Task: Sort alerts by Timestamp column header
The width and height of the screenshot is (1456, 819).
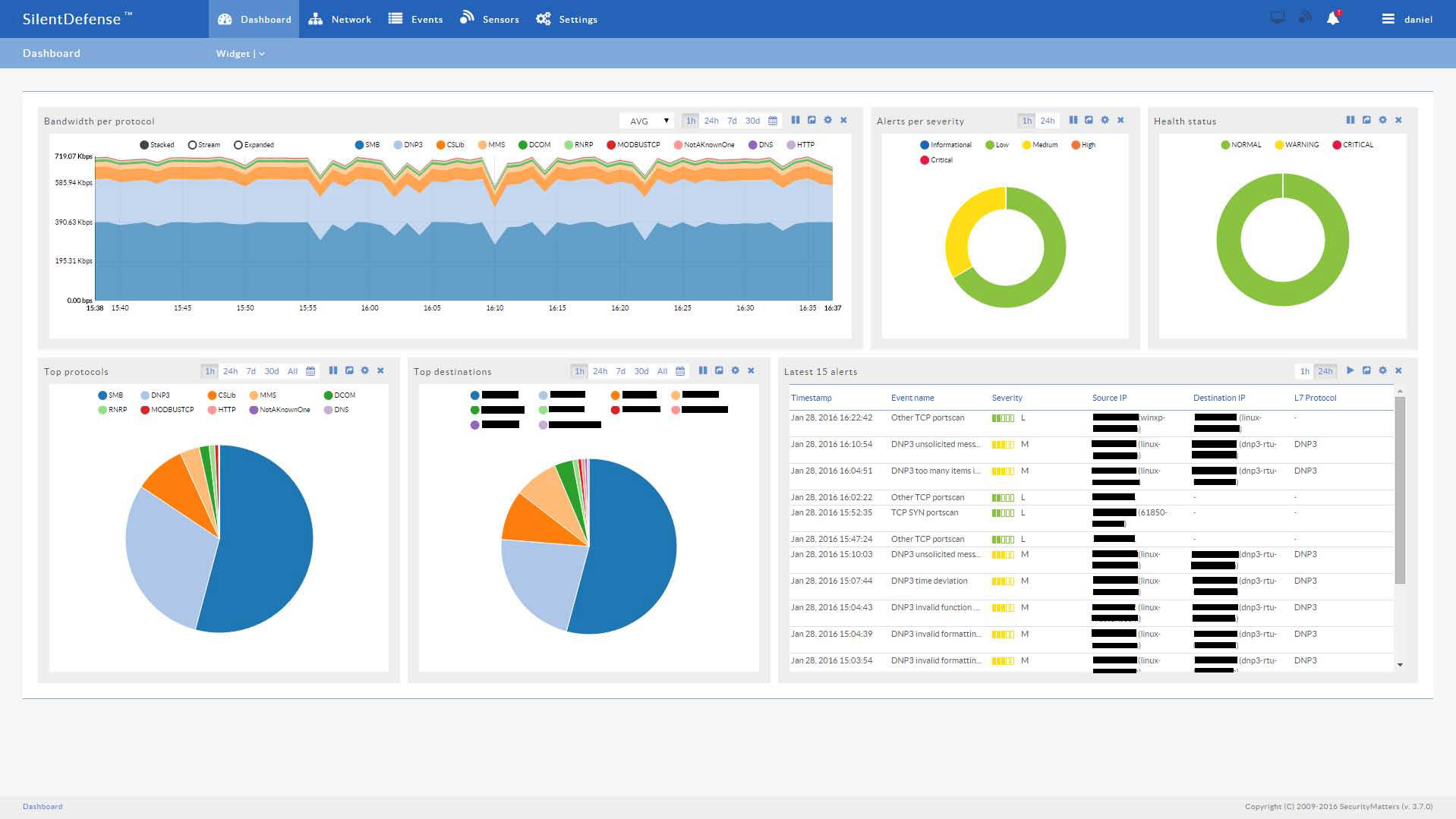Action: pos(811,398)
